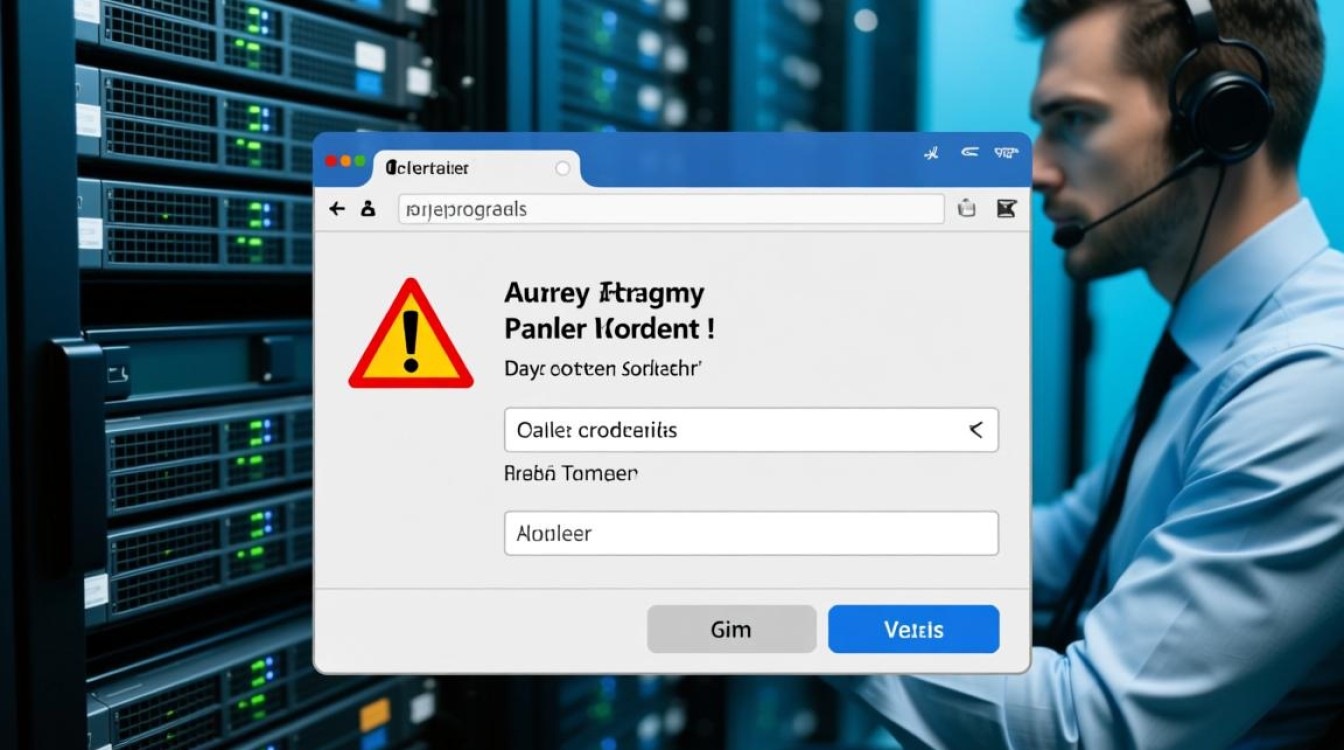Click the dark flag icon at toolbar end
The image size is (1344, 750).
(x=1006, y=208)
